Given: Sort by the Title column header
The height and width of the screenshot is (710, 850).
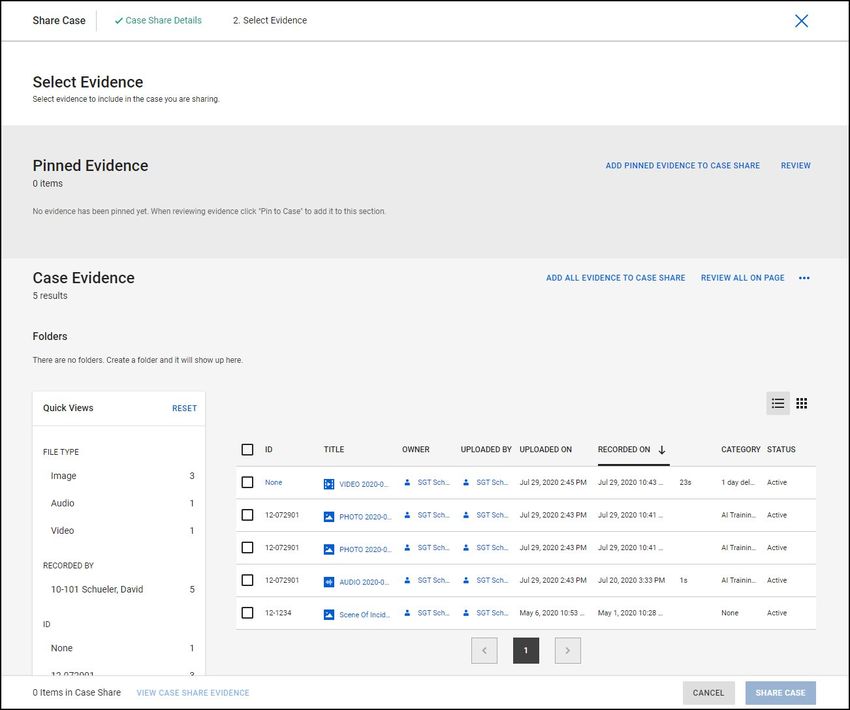Looking at the screenshot, I should [334, 449].
